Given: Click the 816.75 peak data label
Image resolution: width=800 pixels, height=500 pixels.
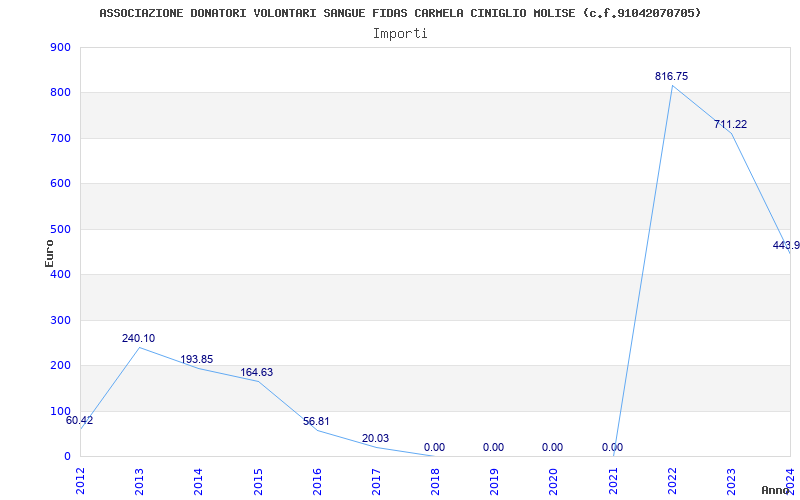Looking at the screenshot, I should (x=671, y=76).
